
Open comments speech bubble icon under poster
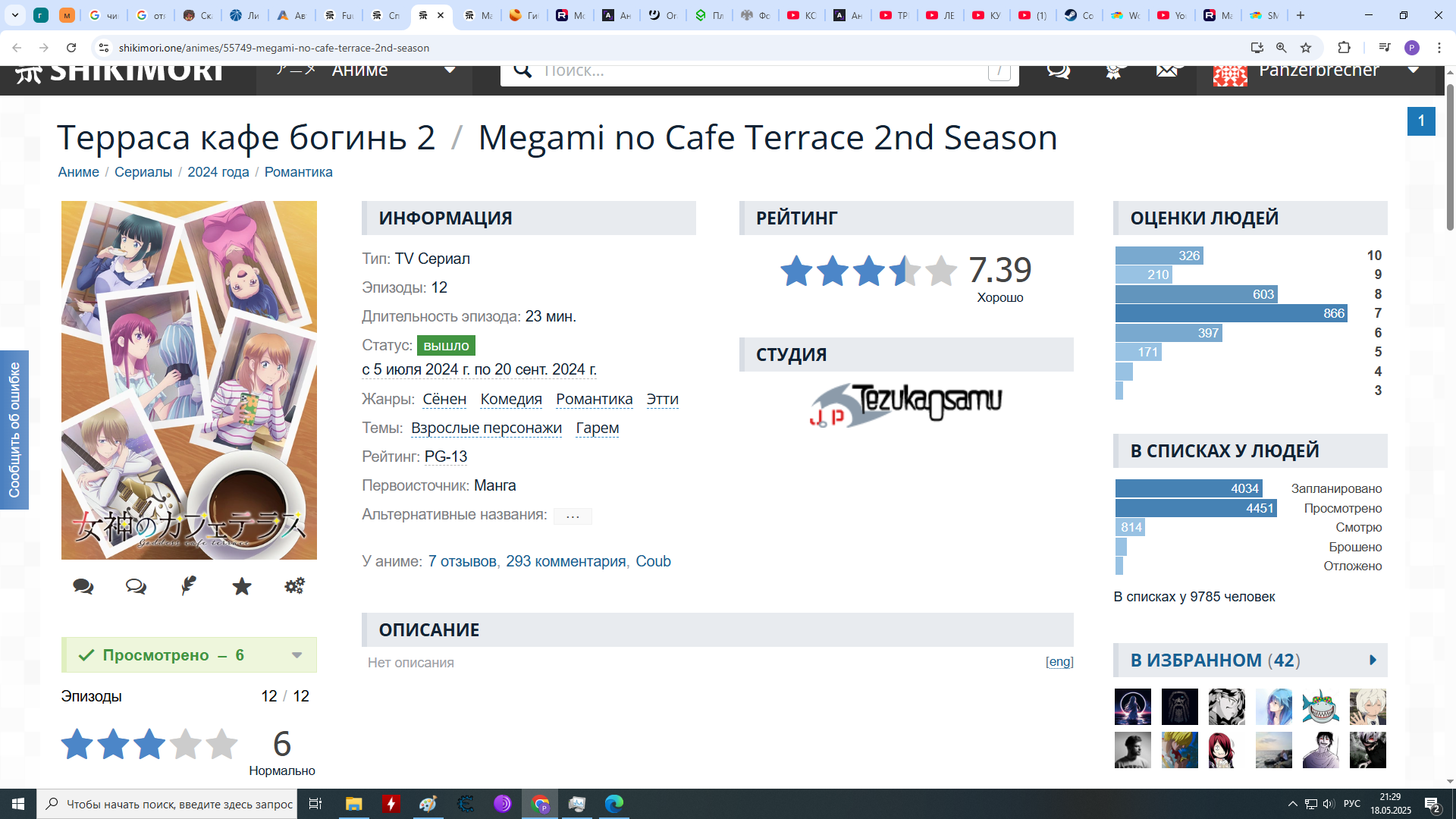point(83,586)
